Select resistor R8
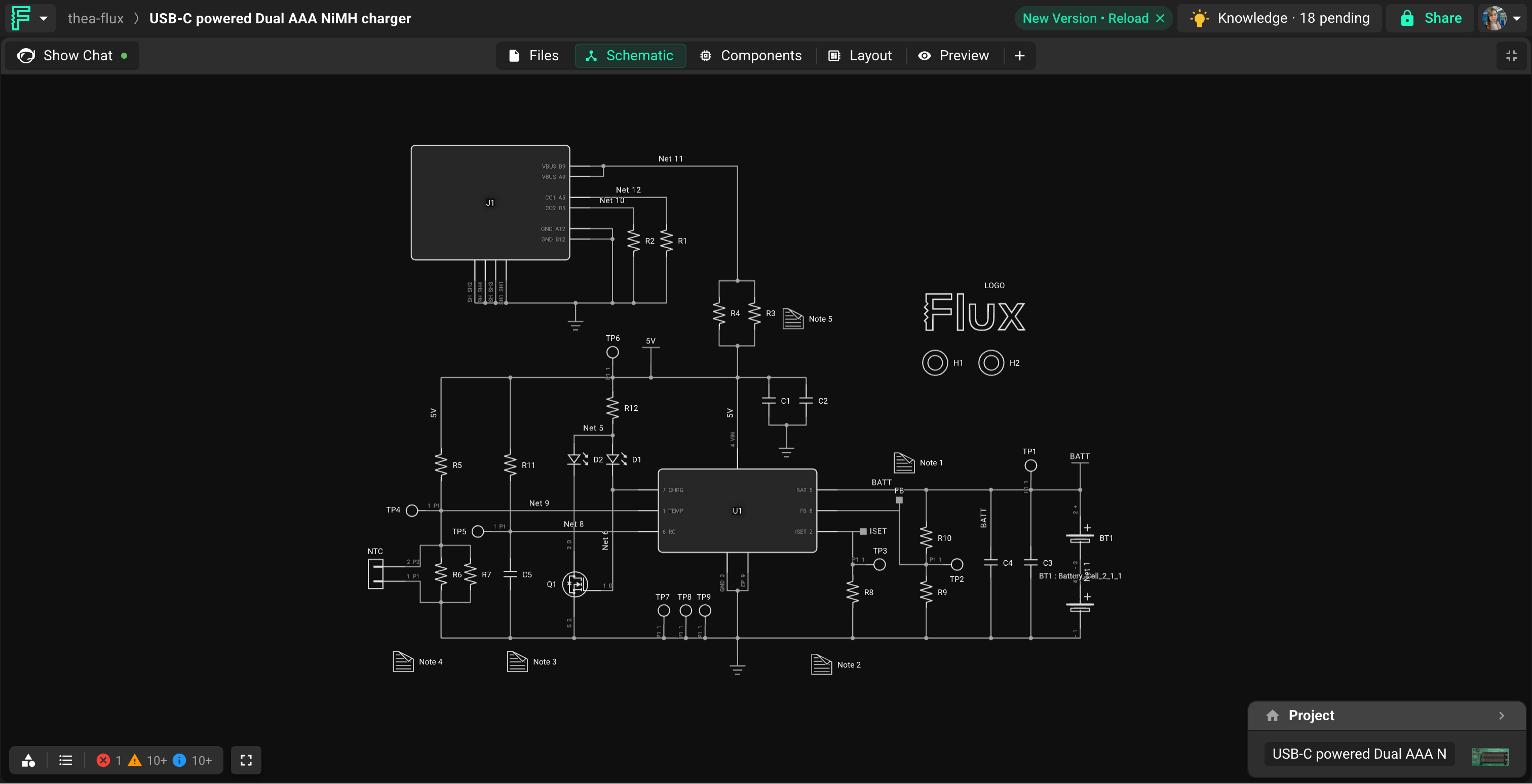 pyautogui.click(x=853, y=592)
